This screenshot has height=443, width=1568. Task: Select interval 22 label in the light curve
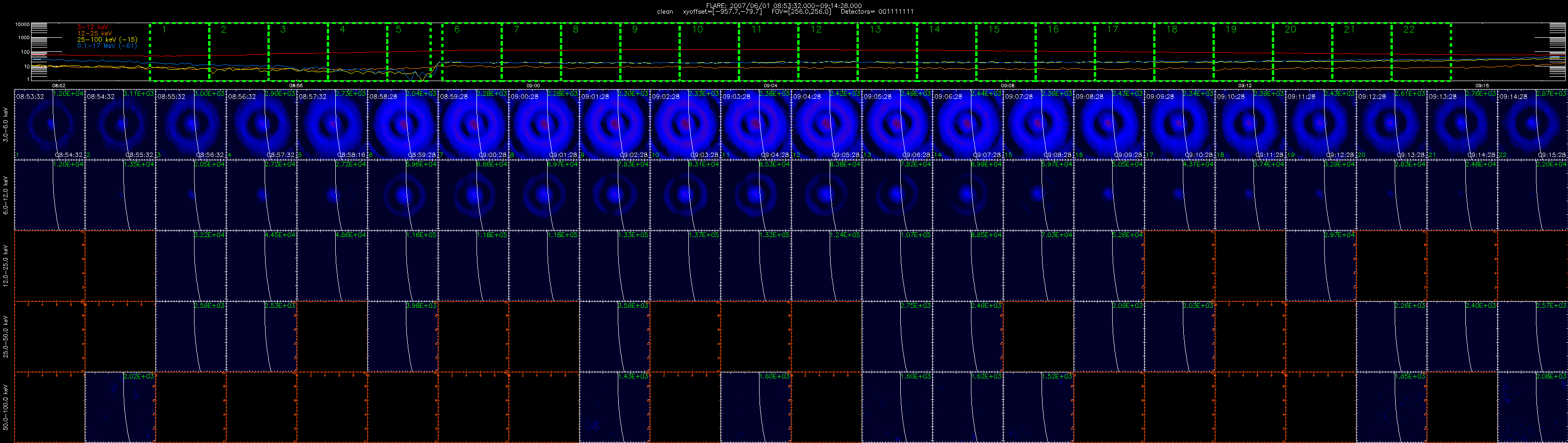(1409, 29)
